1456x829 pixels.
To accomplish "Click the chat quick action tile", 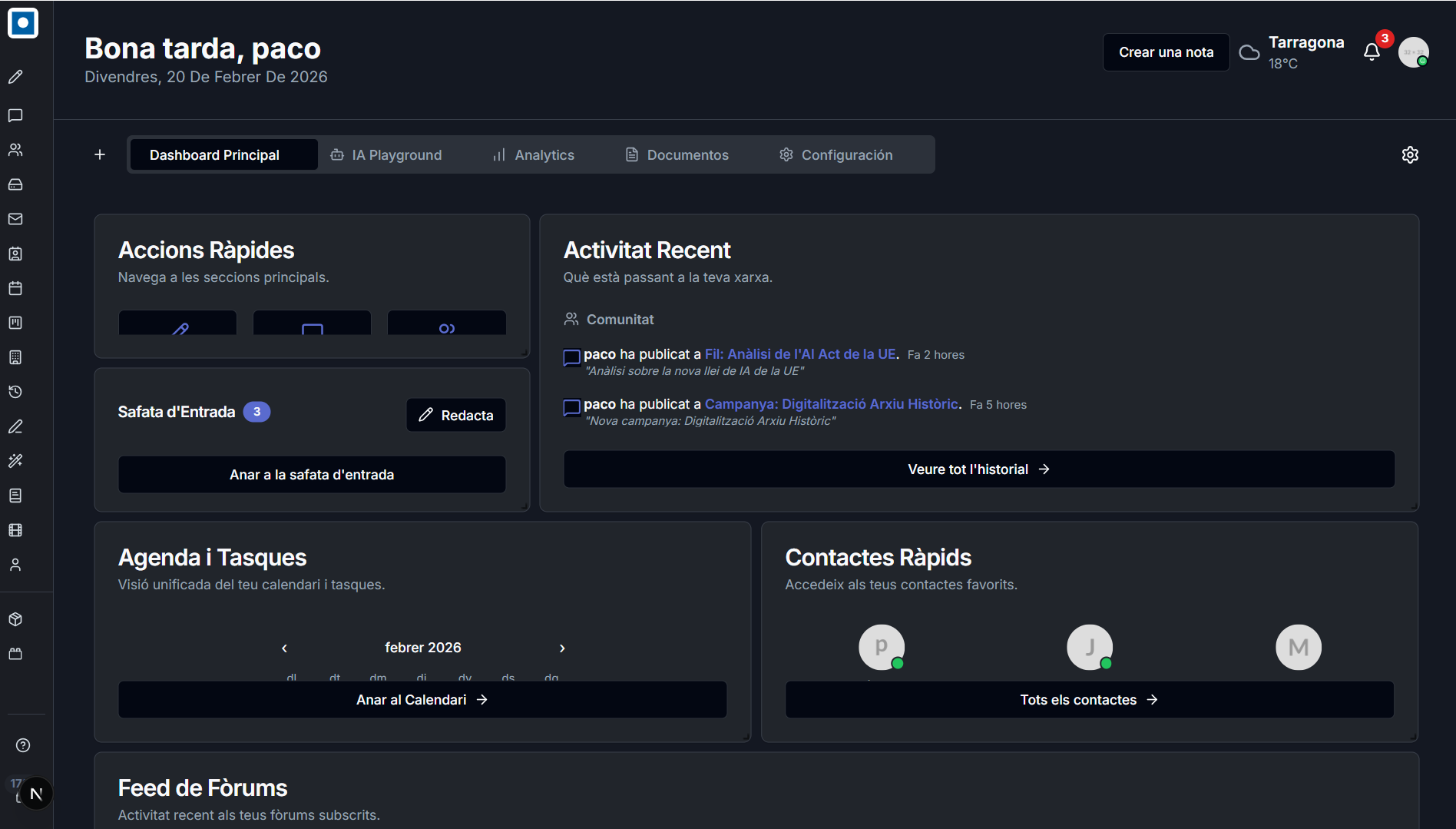I will (312, 323).
